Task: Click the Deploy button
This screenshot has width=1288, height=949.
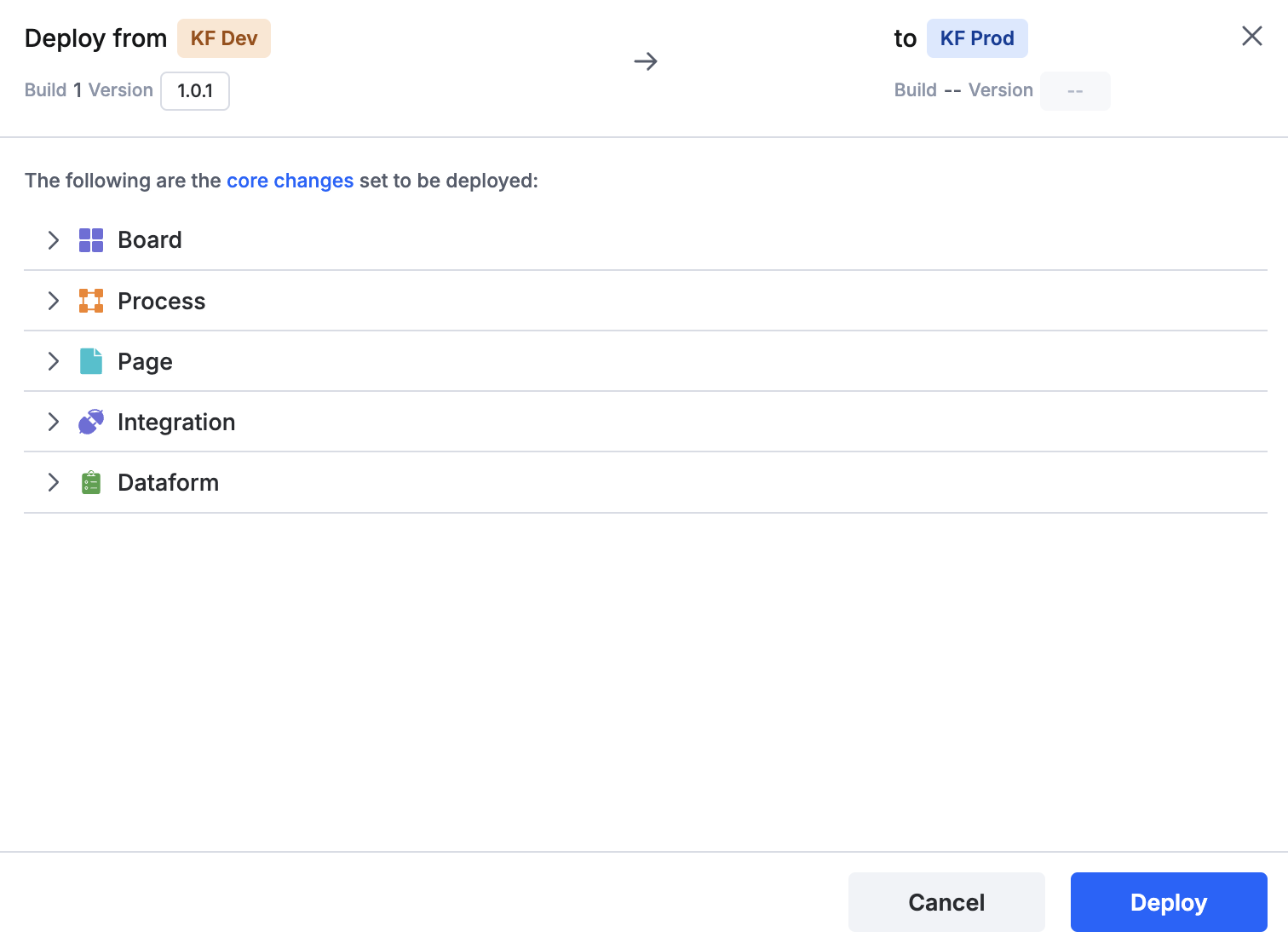Action: (1169, 902)
